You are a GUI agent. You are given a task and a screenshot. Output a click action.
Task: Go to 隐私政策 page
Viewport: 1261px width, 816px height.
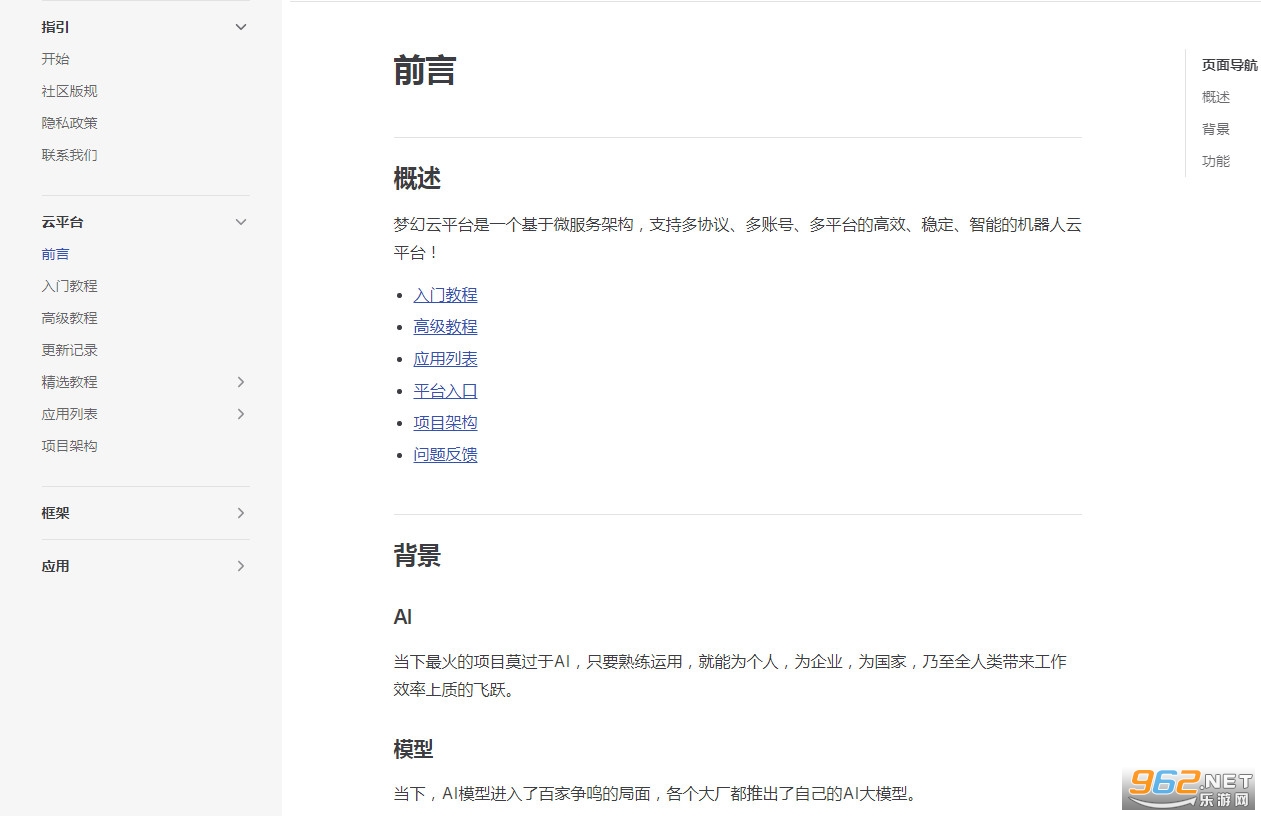70,123
